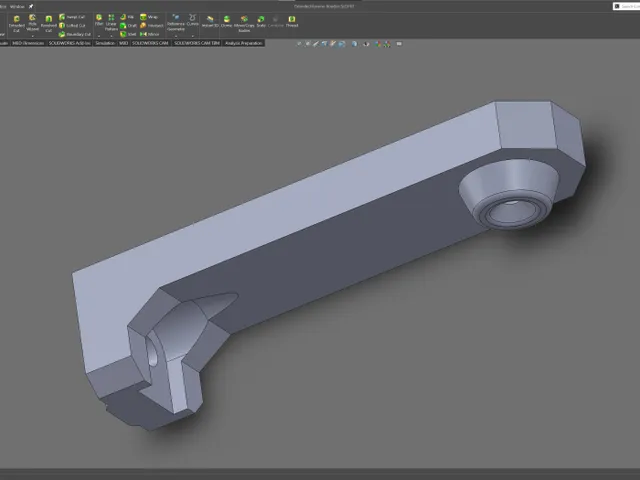Expand the Hole Wizard dropdown arrow
Screen dimensions: 640x480
[x=33, y=36]
